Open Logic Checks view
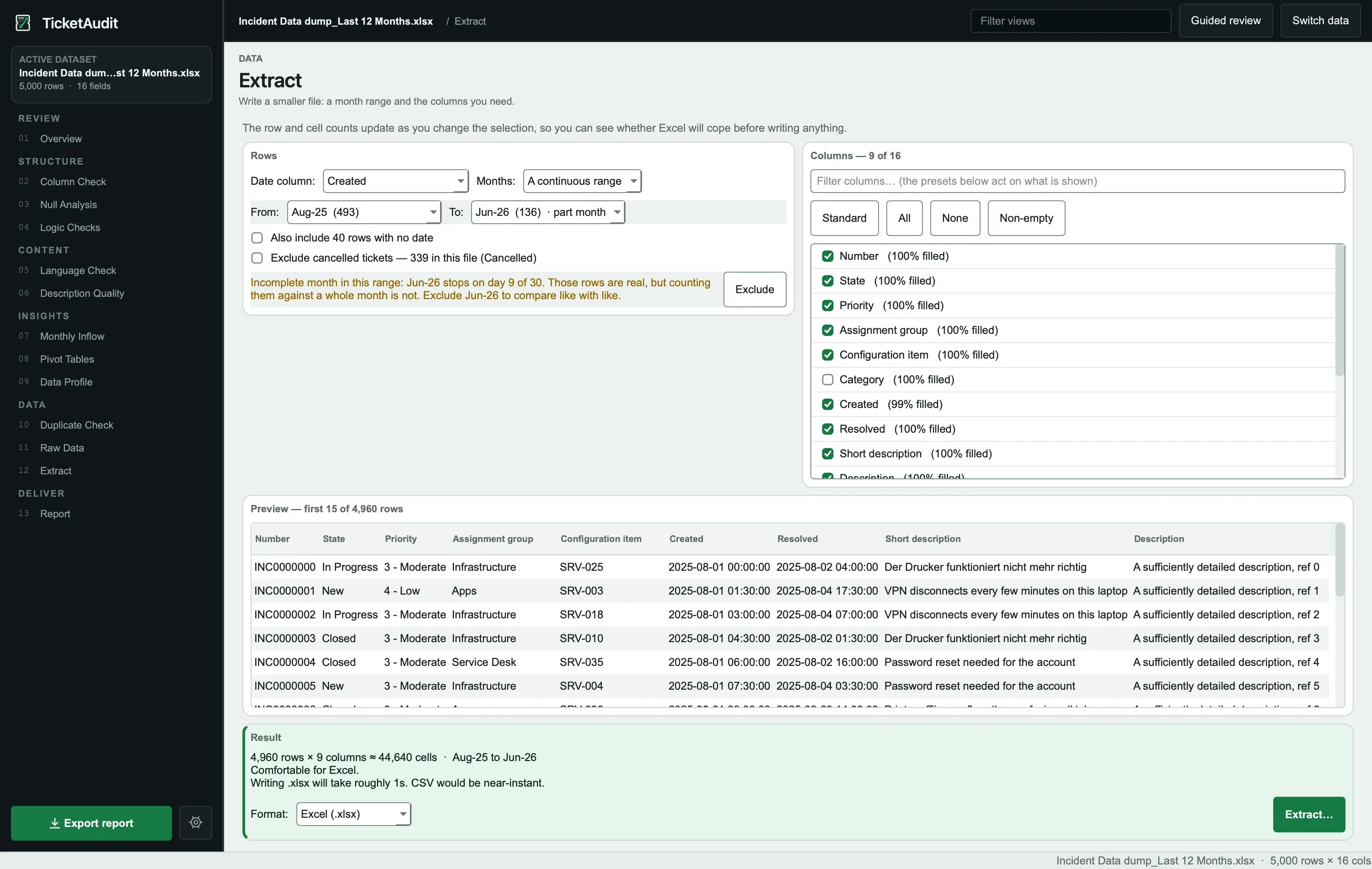This screenshot has height=869, width=1372. (70, 227)
